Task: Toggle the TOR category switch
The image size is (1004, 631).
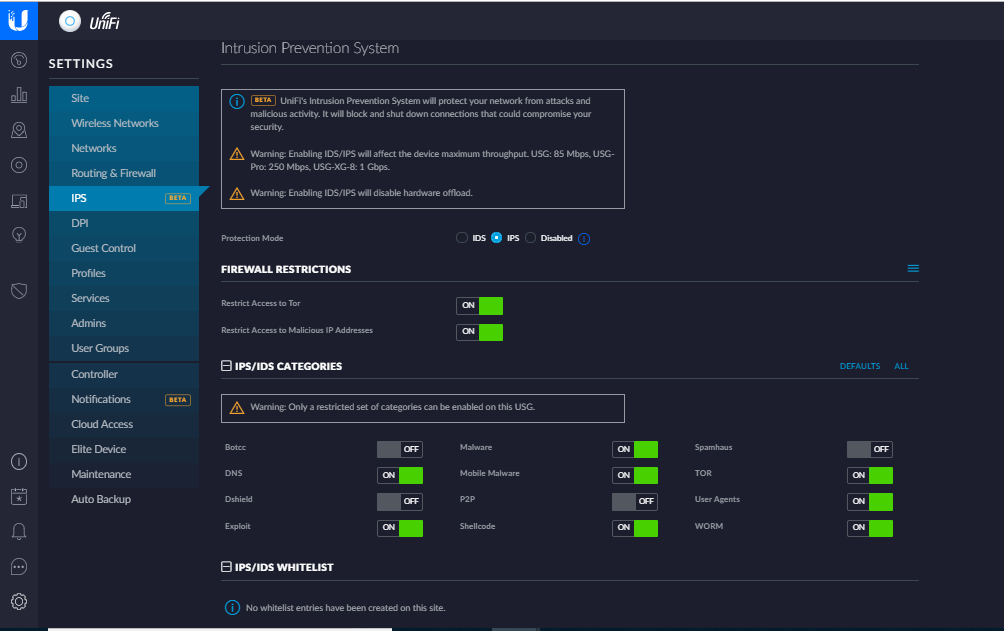Action: [870, 475]
